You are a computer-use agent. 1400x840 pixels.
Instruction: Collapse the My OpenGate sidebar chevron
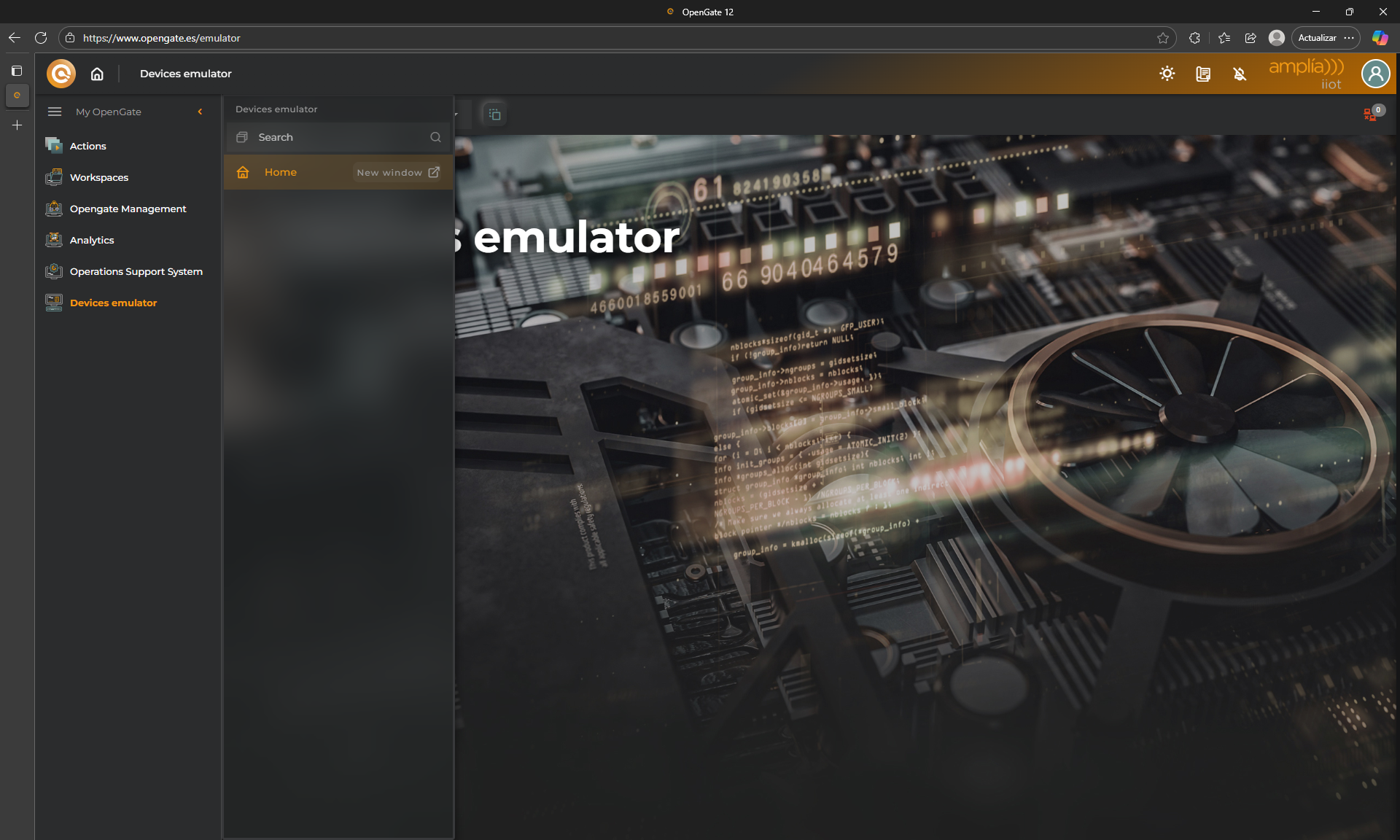(200, 112)
